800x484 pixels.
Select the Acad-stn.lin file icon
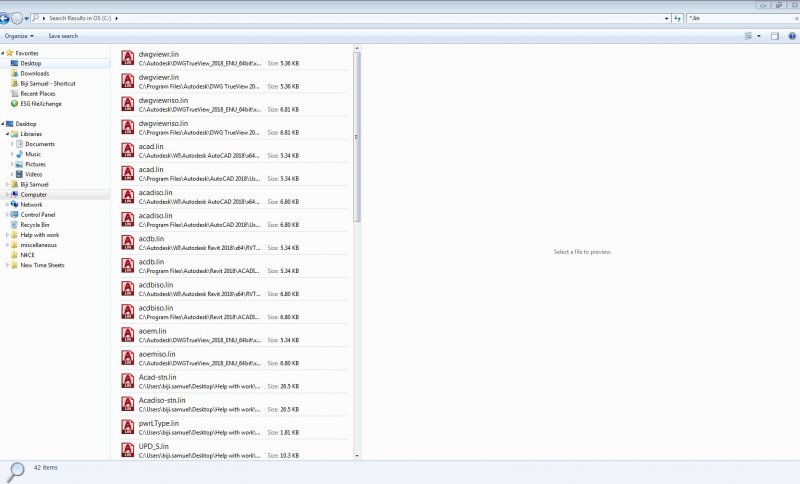128,381
